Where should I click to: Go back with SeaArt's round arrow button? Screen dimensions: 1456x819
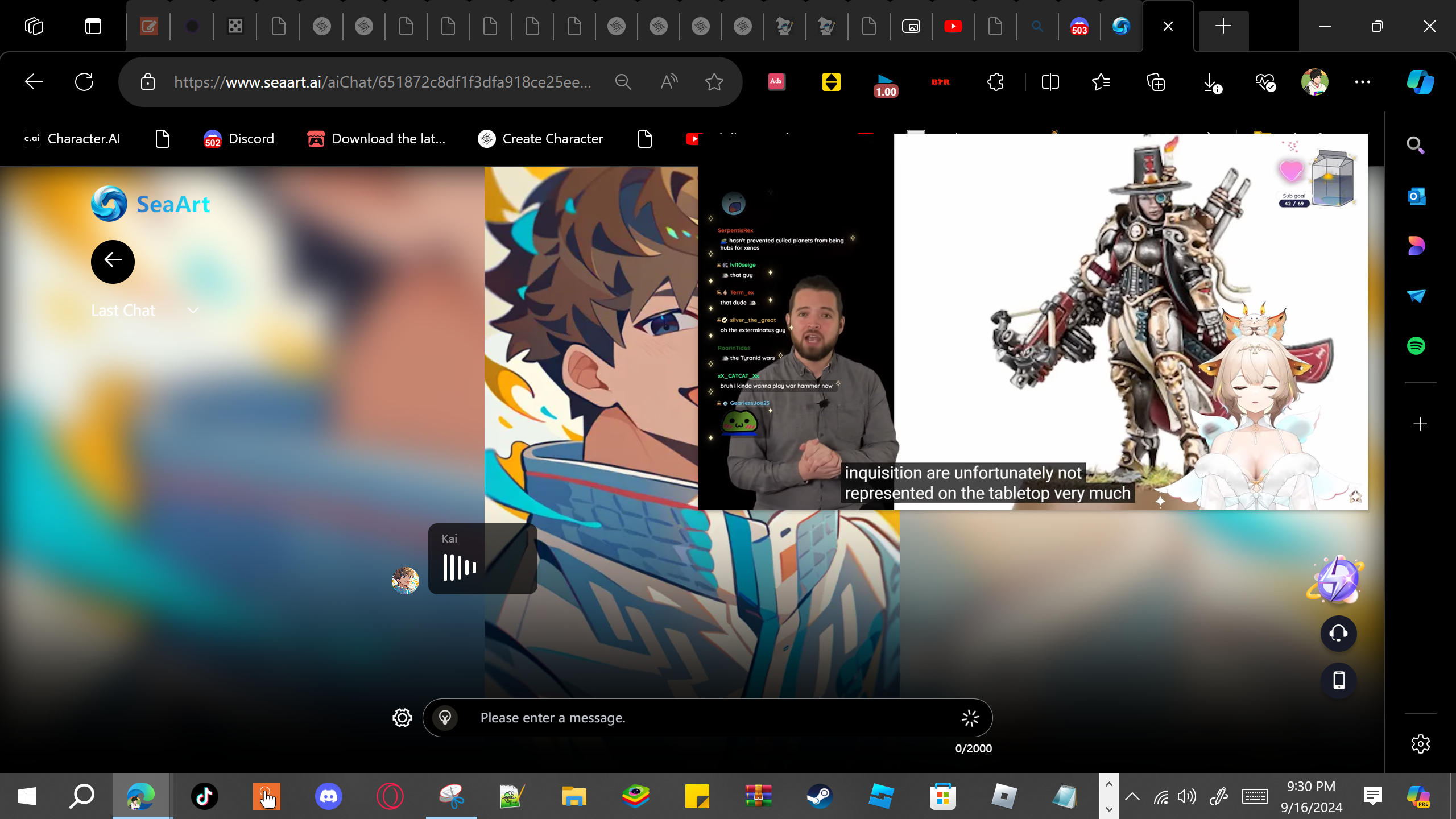113,262
